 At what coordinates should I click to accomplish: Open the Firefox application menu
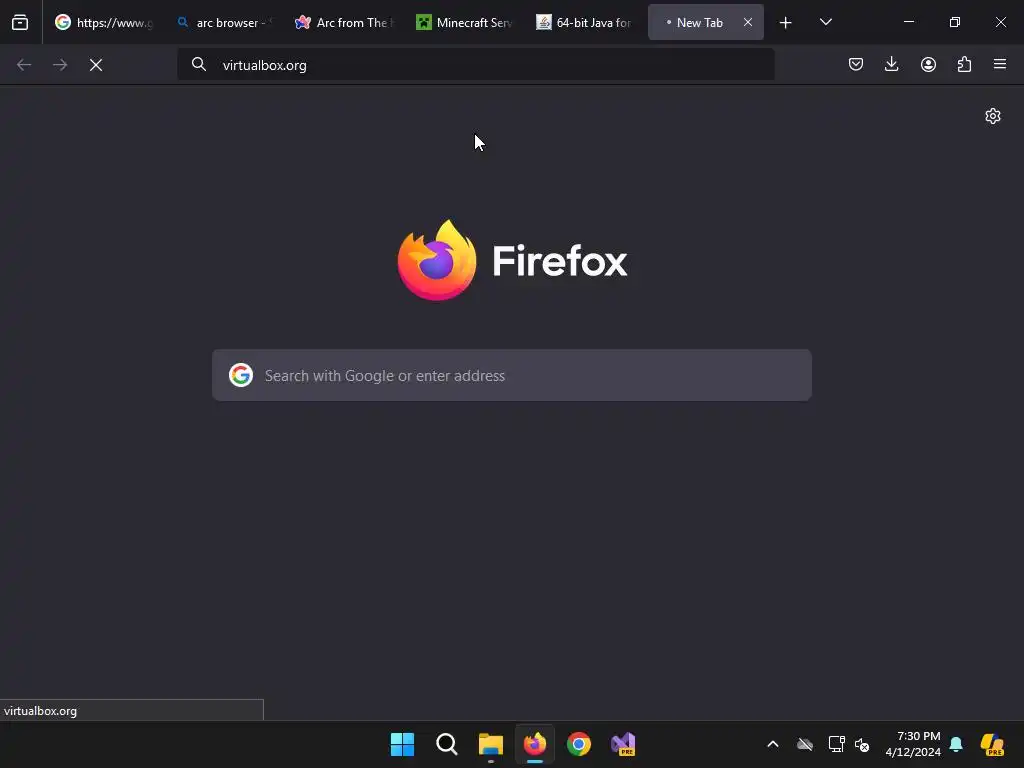click(1000, 64)
